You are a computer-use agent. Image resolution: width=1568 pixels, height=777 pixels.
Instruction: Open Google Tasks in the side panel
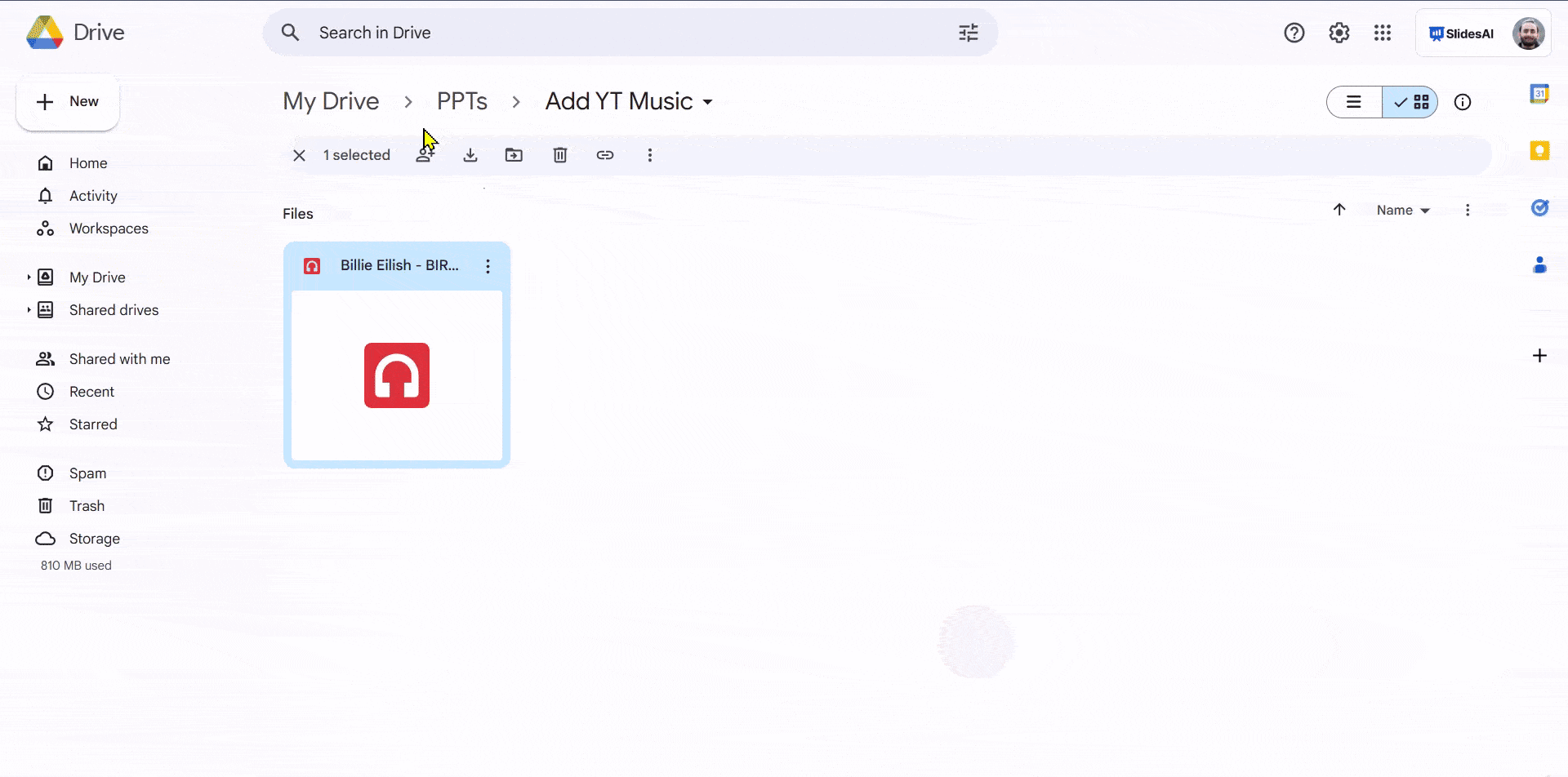[1541, 207]
